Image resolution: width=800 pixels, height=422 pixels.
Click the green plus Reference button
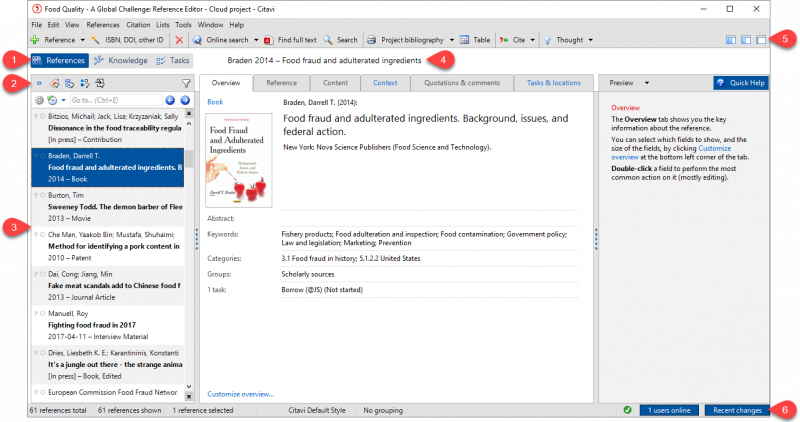(53, 40)
